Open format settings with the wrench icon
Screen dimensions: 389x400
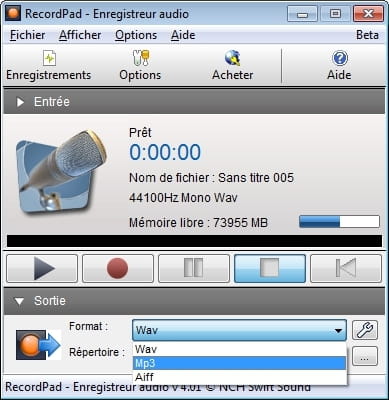tap(365, 330)
